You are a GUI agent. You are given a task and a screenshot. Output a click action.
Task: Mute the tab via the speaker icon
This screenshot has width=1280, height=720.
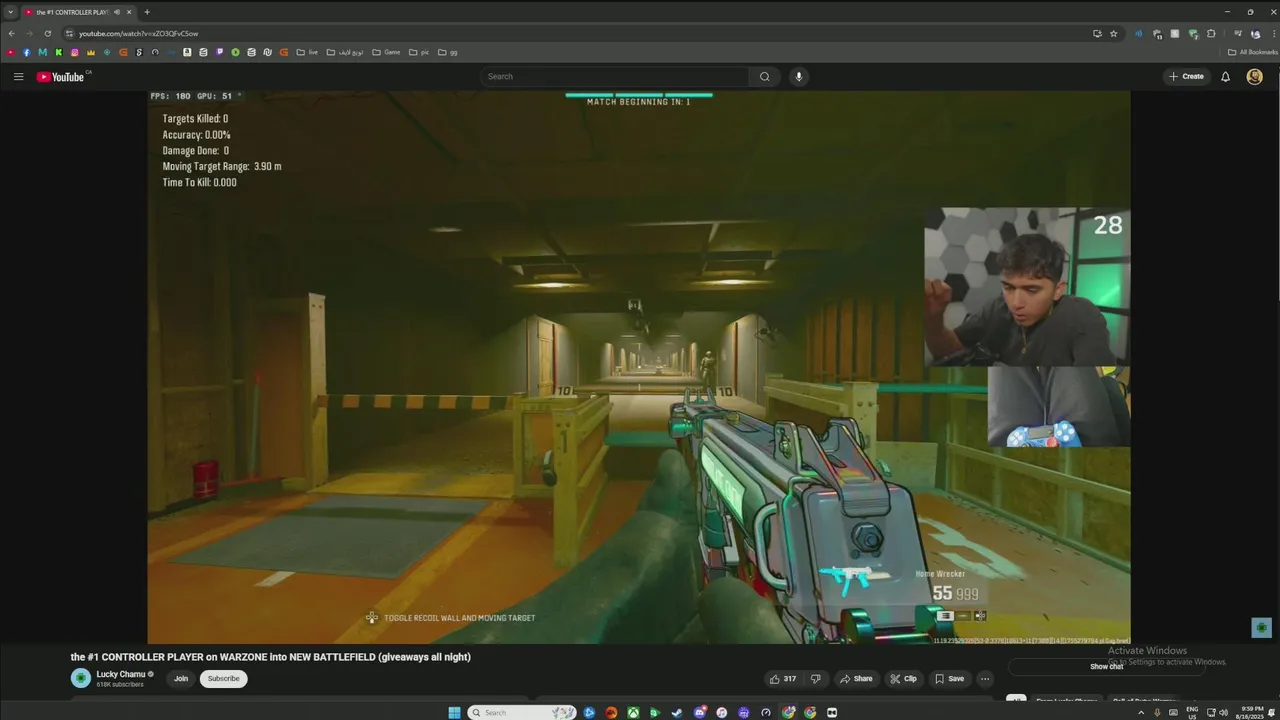coord(117,12)
